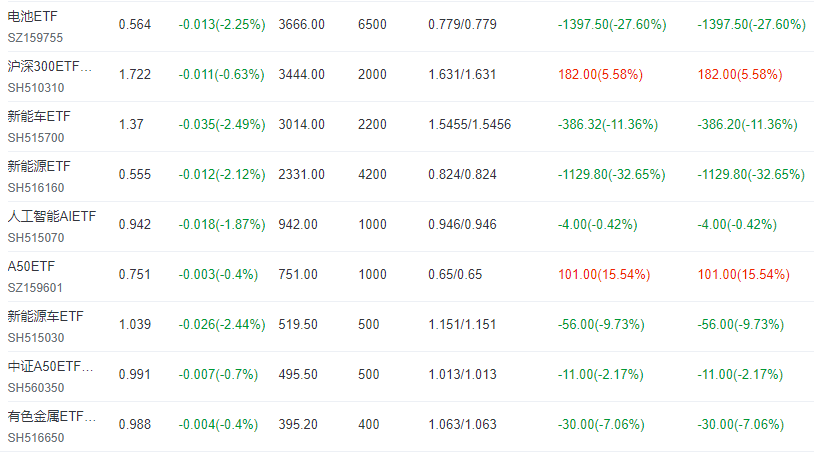Click the 0.751 current price
814x452 pixels.
[x=134, y=274]
